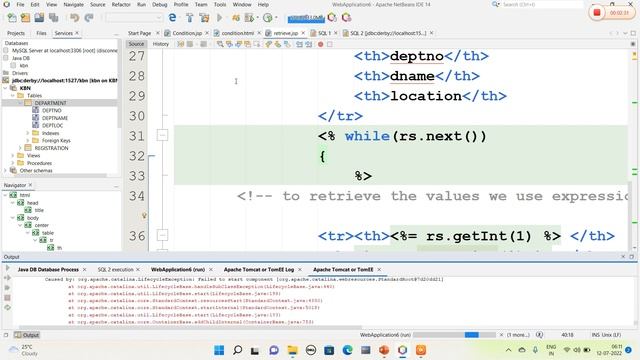Click the NetBeans icon in taskbar

(x=402, y=350)
